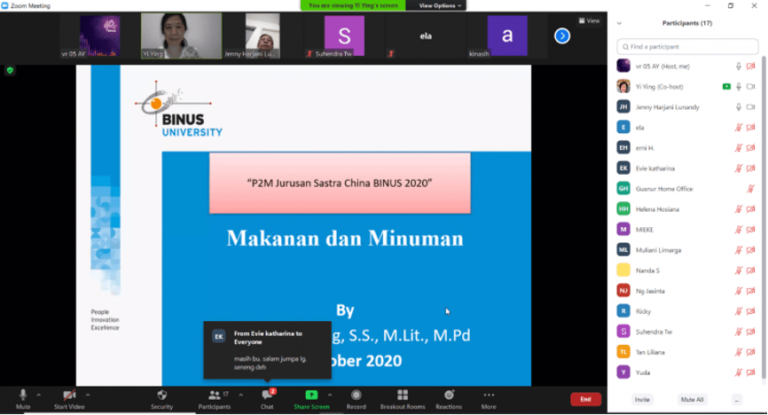Click muted mic icon for Gusnur Home Office
Viewport: 768px width, 415px height.
pos(750,189)
